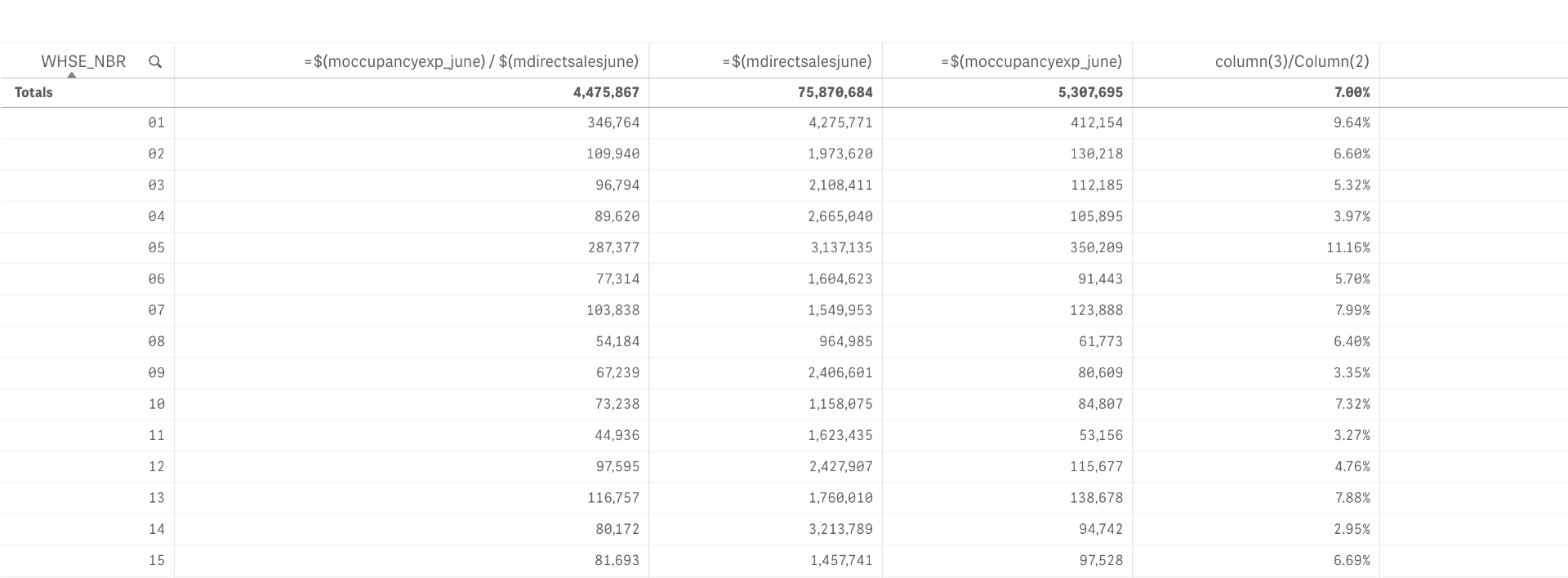Click the Totals row label
Image resolution: width=1568 pixels, height=578 pixels.
tap(33, 93)
